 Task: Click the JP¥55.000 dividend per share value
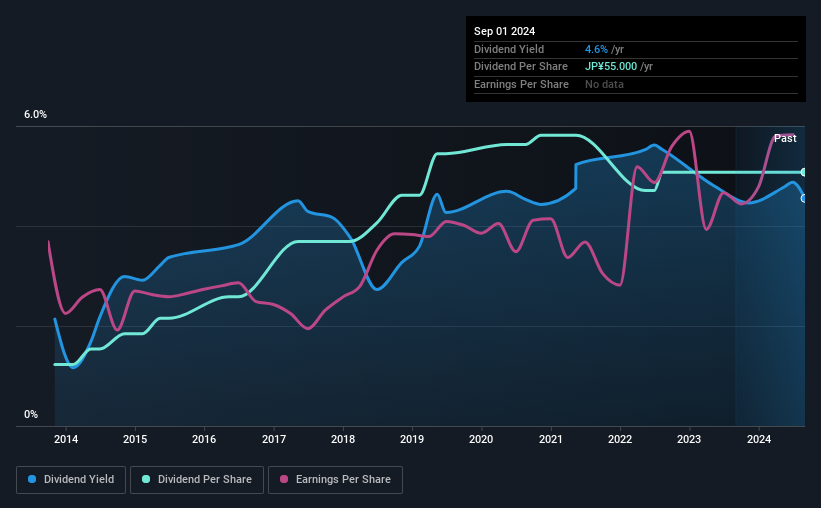611,67
